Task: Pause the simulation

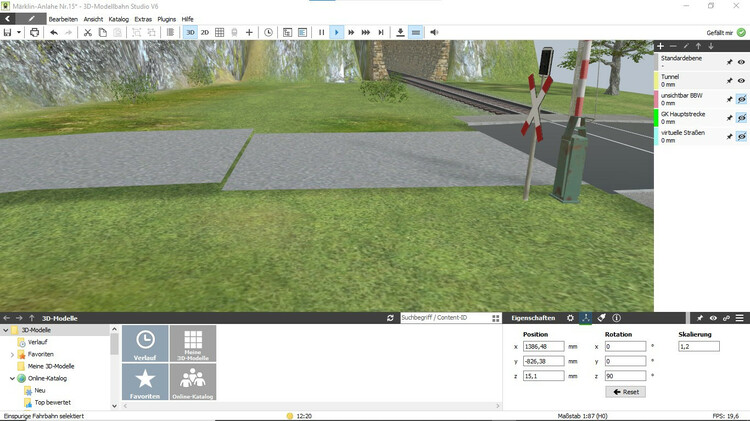Action: pyautogui.click(x=321, y=33)
